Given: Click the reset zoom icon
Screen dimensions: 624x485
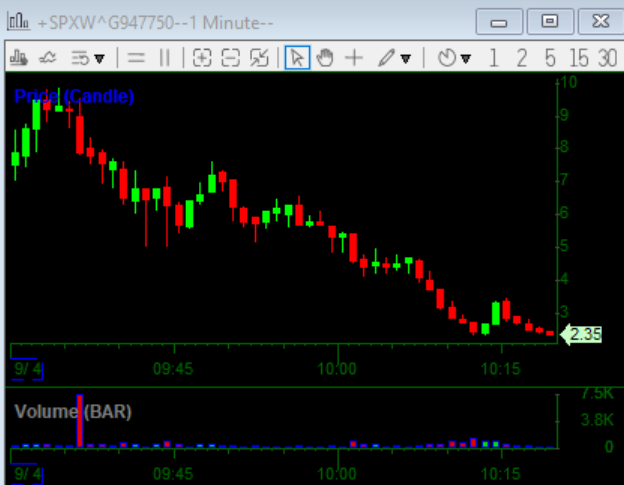Looking at the screenshot, I should click(259, 58).
